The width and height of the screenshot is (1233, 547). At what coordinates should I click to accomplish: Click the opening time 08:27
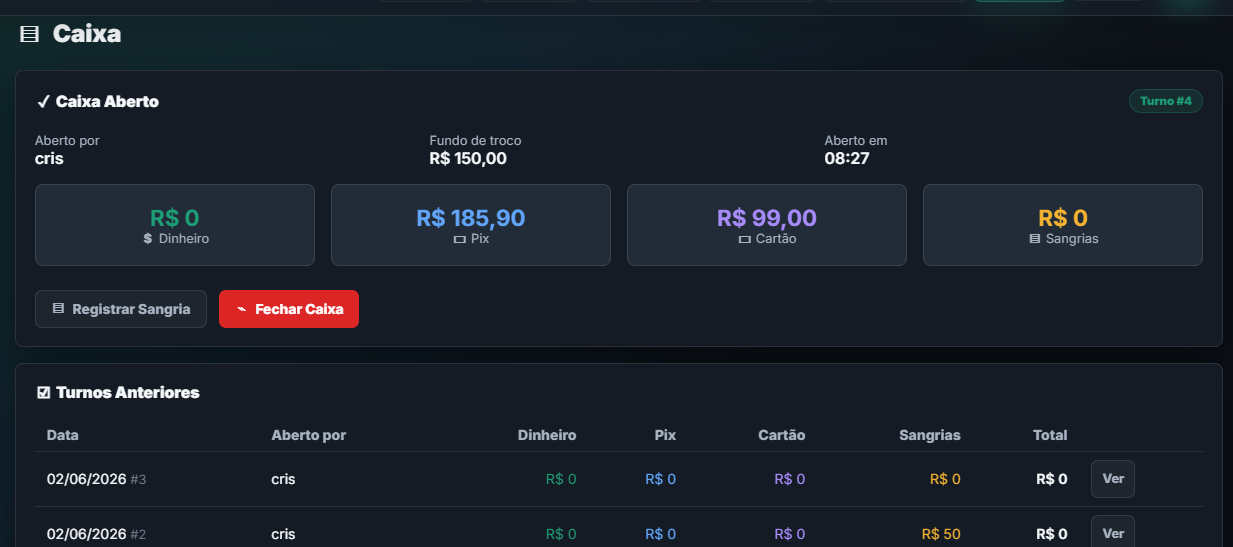(847, 158)
